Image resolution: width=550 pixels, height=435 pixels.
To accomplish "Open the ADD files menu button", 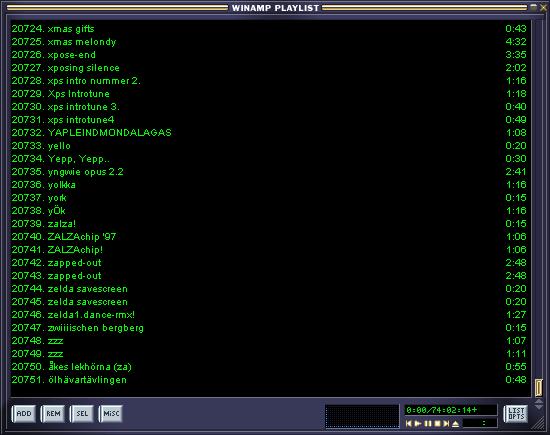I will point(24,414).
